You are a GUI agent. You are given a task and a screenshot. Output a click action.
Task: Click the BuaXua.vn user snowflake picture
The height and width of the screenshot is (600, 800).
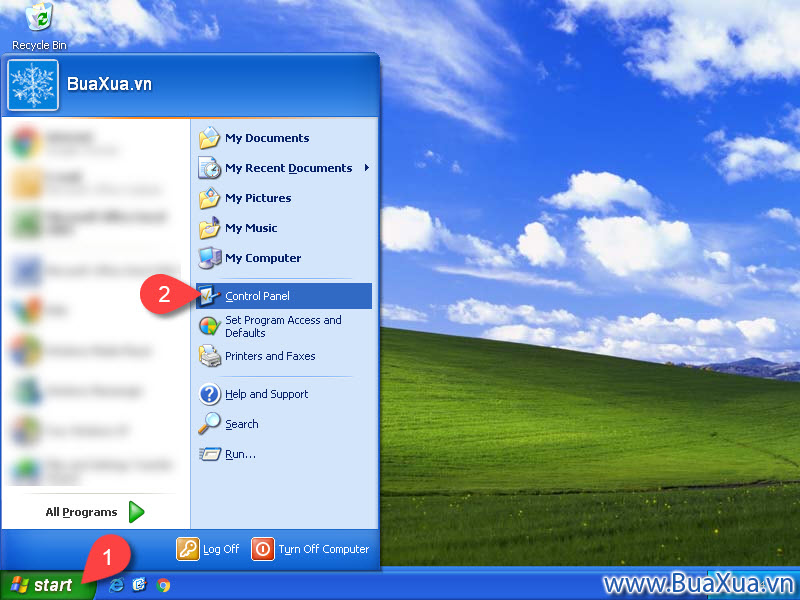[x=33, y=85]
